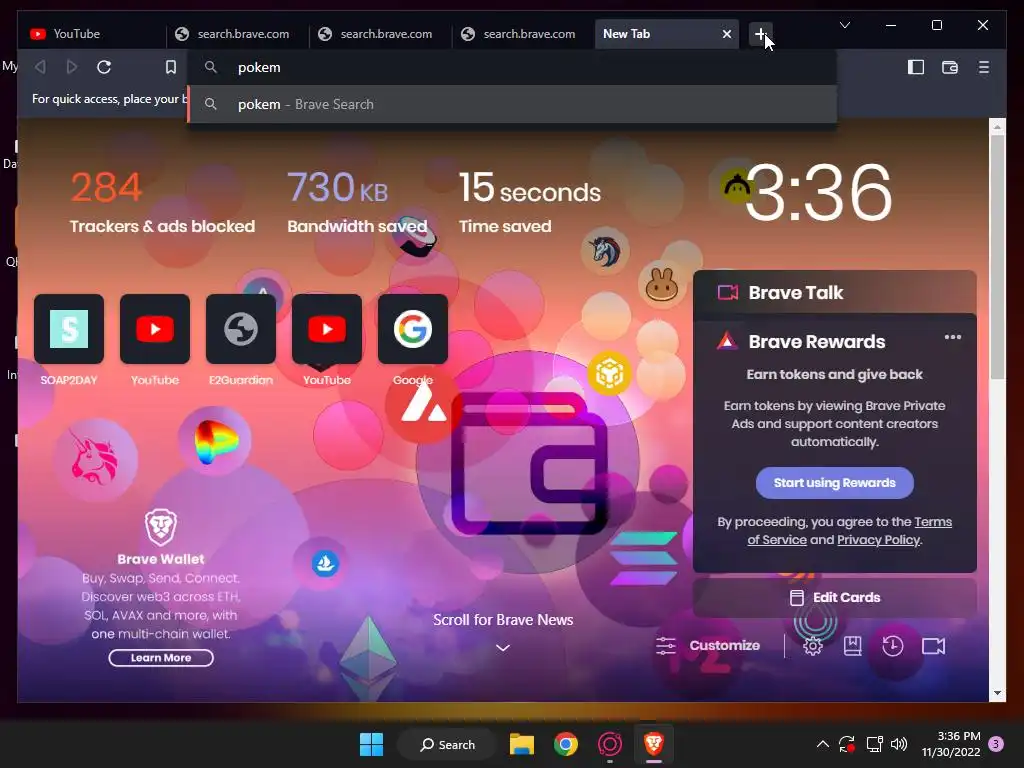Click the scrollbar up arrow
This screenshot has height=768, width=1024.
click(997, 127)
